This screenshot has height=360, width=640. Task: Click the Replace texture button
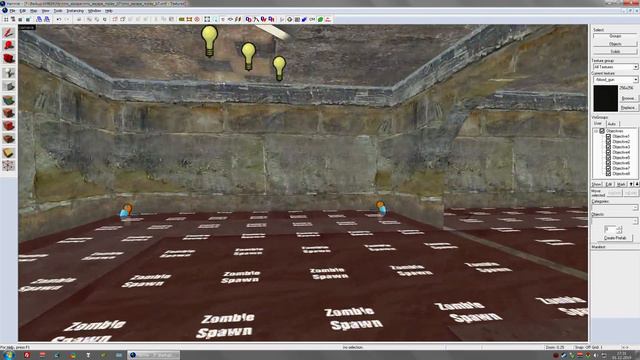(628, 108)
